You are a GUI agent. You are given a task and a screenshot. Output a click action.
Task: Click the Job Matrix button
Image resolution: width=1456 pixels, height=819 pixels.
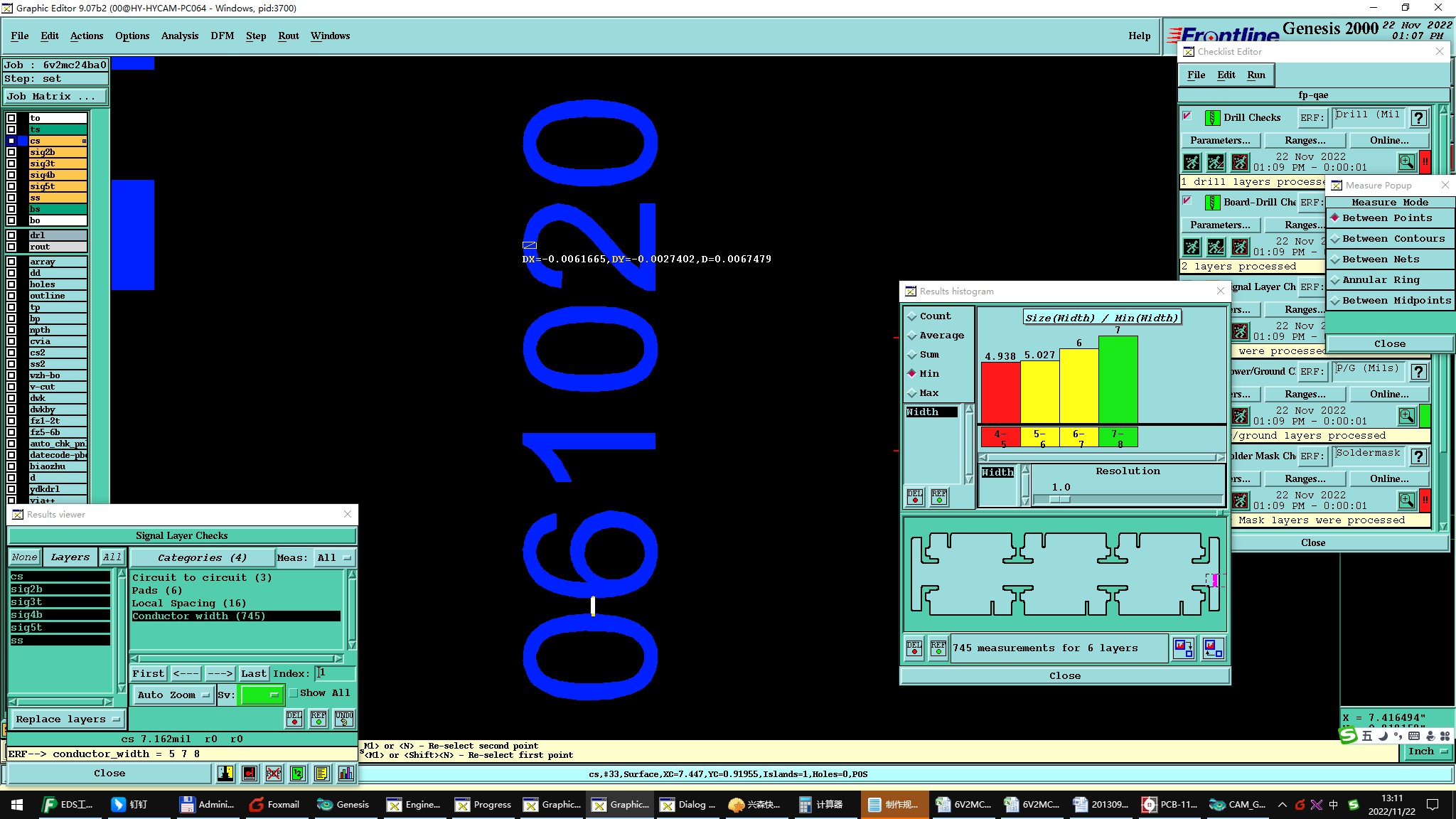(x=55, y=97)
